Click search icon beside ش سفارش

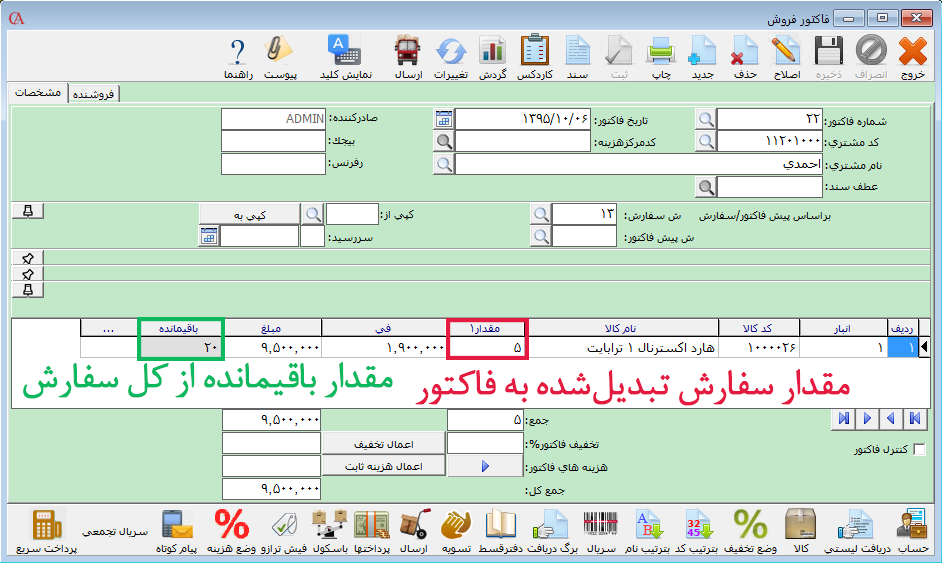pos(541,214)
